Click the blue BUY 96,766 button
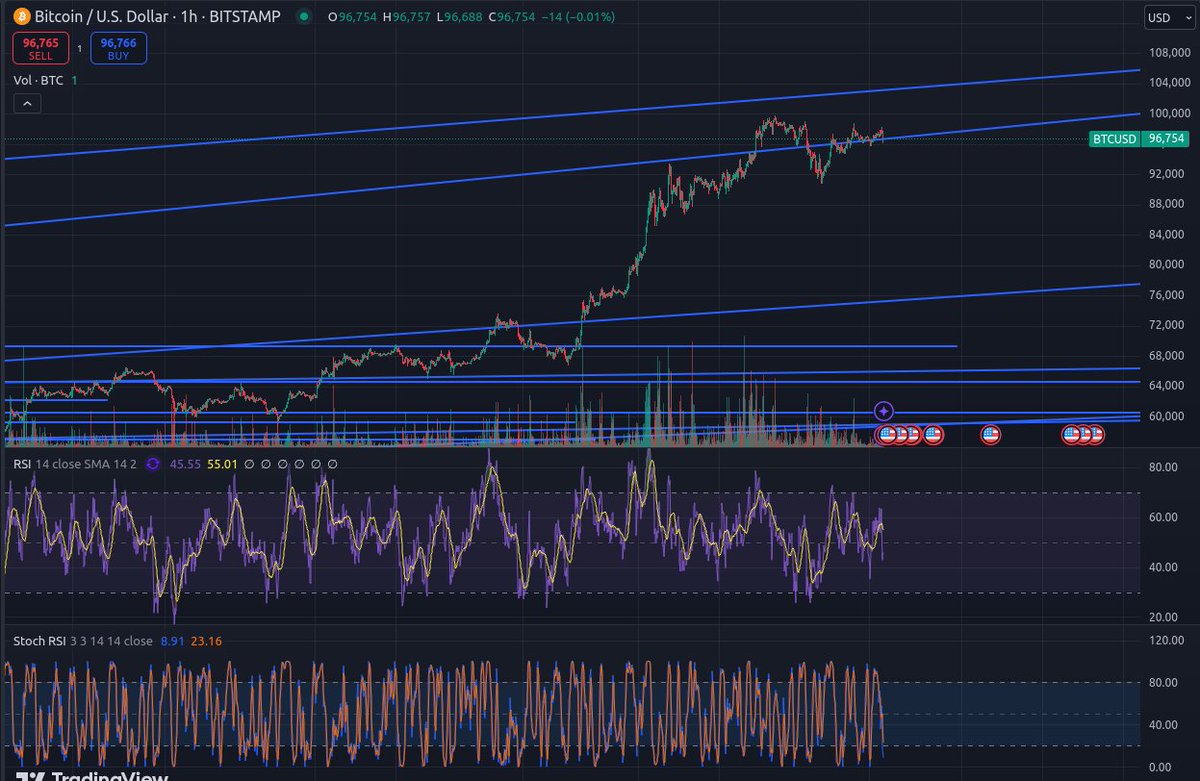 click(118, 48)
